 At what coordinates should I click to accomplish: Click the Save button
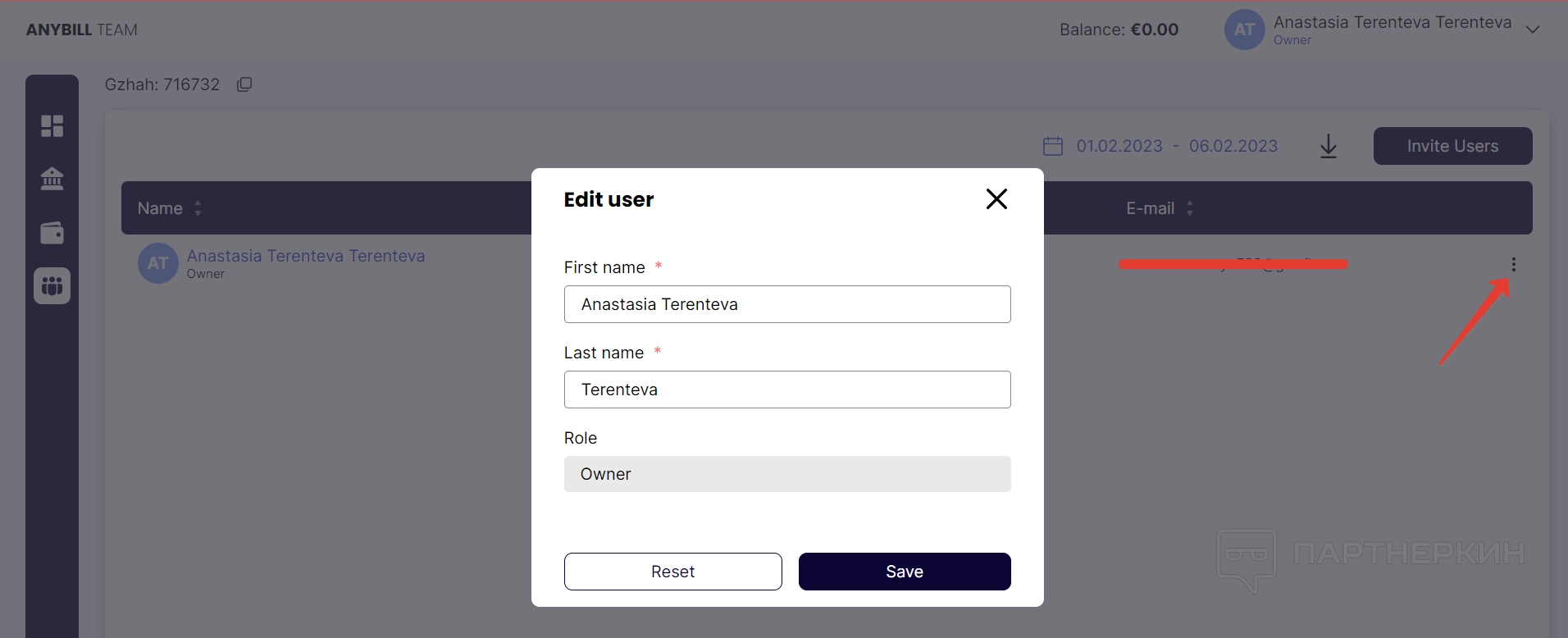tap(904, 572)
